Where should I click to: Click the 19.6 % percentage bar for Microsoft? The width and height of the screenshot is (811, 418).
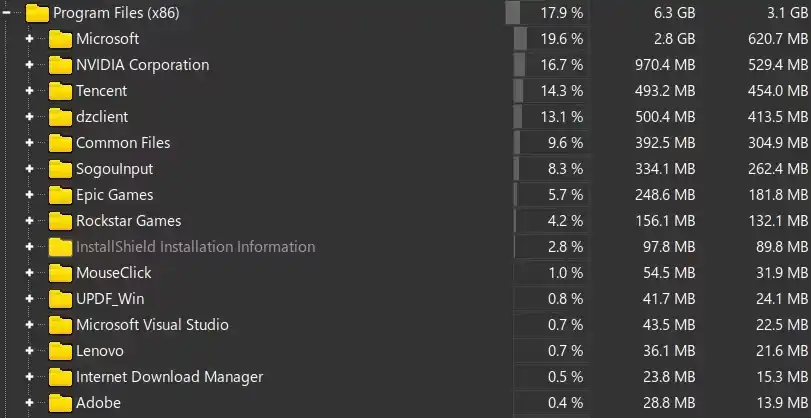click(549, 39)
